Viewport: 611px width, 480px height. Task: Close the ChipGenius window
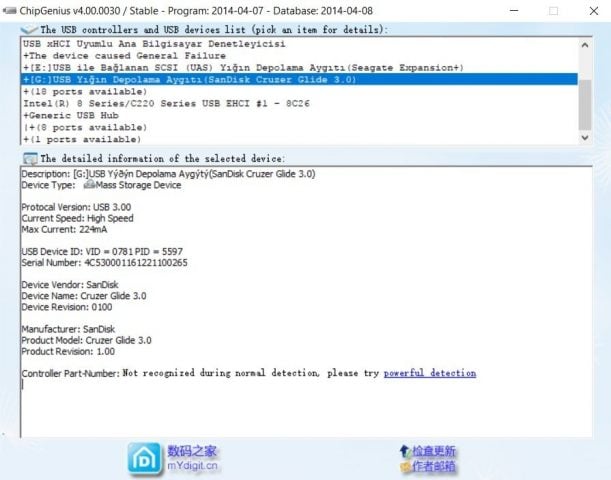point(593,11)
